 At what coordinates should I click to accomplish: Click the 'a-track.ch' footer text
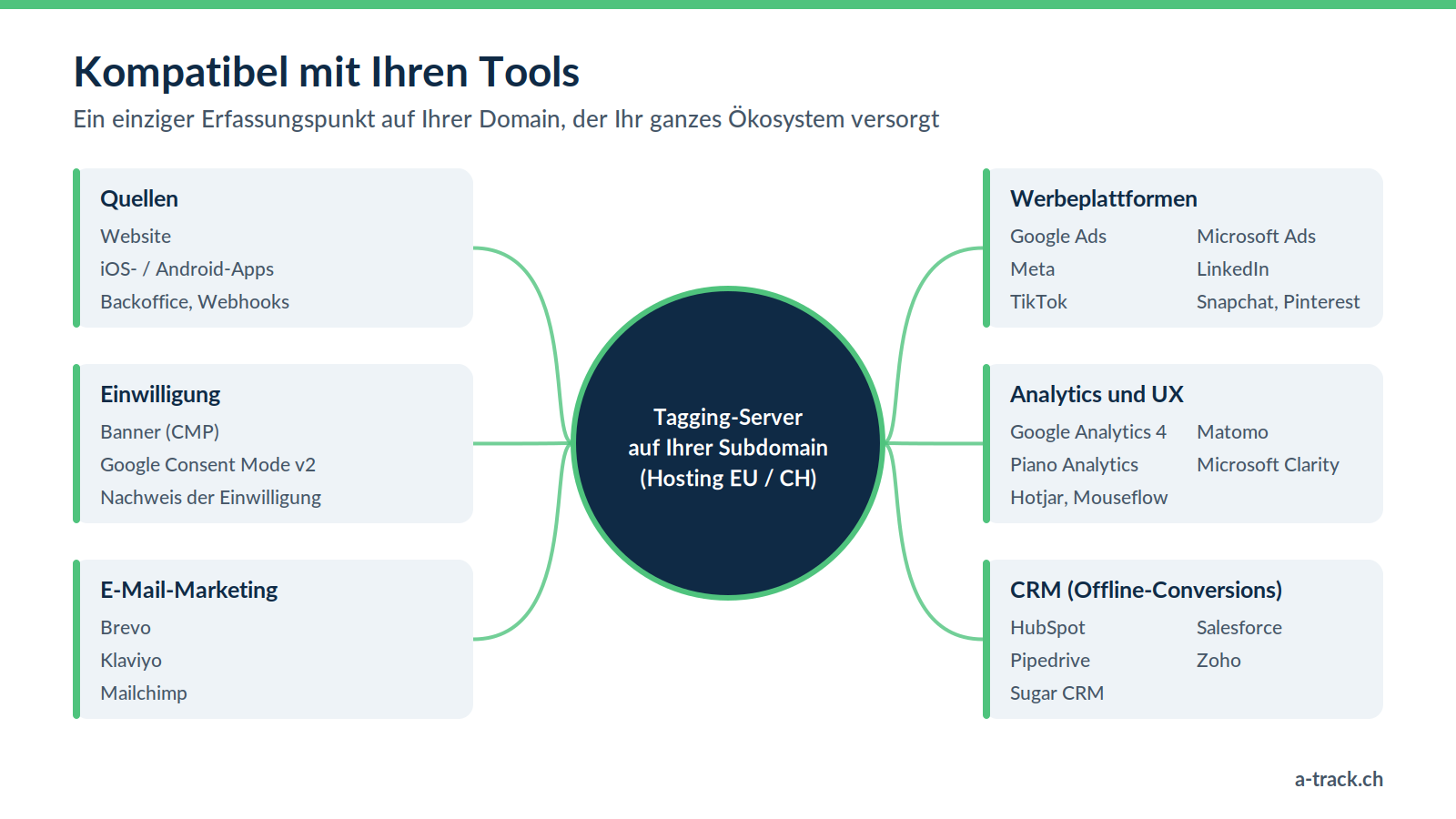point(1339,779)
